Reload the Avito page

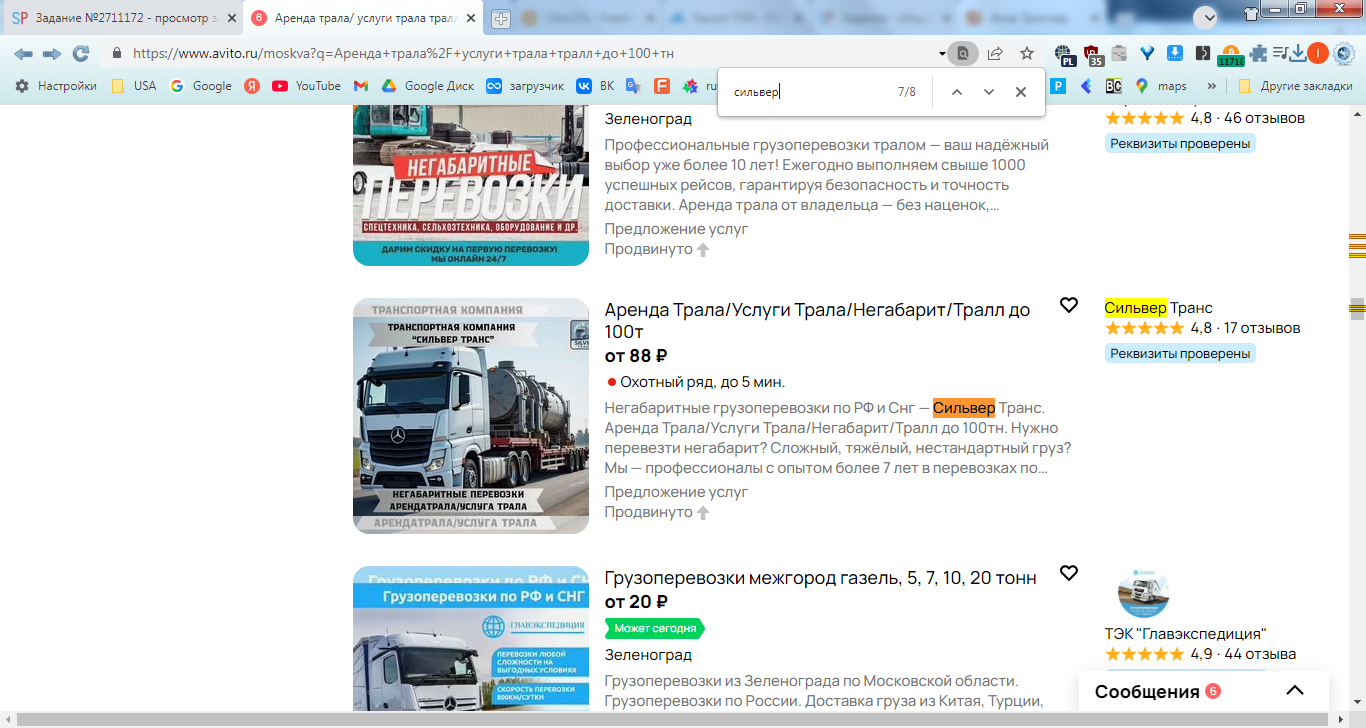tap(81, 54)
